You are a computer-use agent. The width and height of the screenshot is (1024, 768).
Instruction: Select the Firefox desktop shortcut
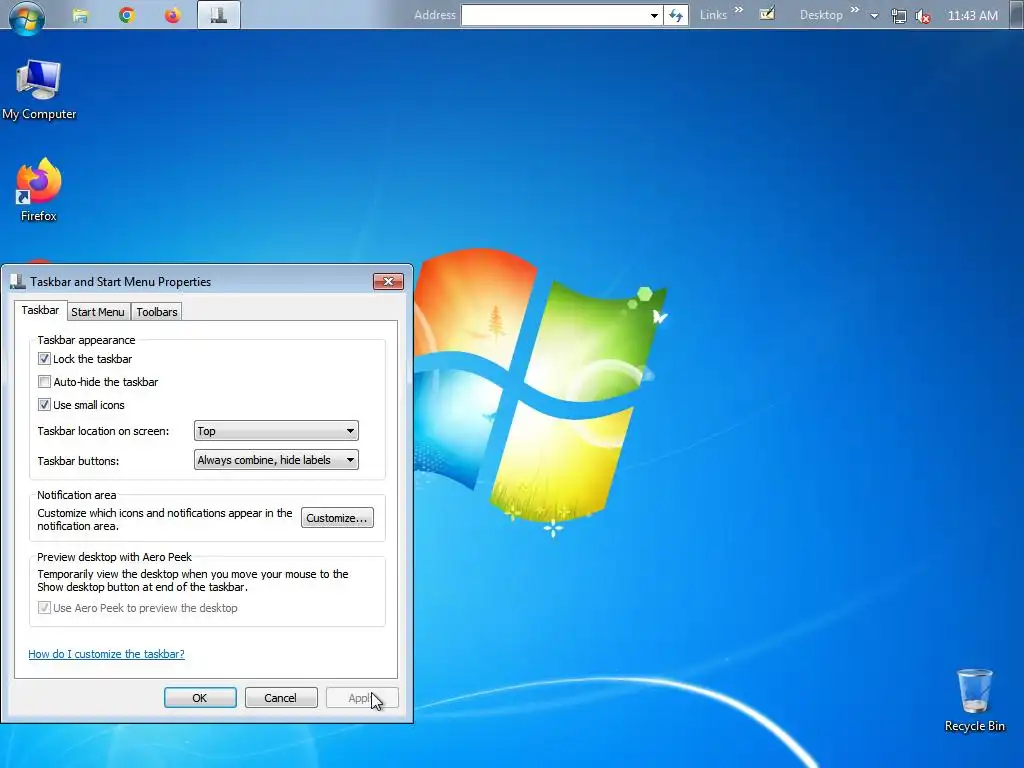pos(39,190)
